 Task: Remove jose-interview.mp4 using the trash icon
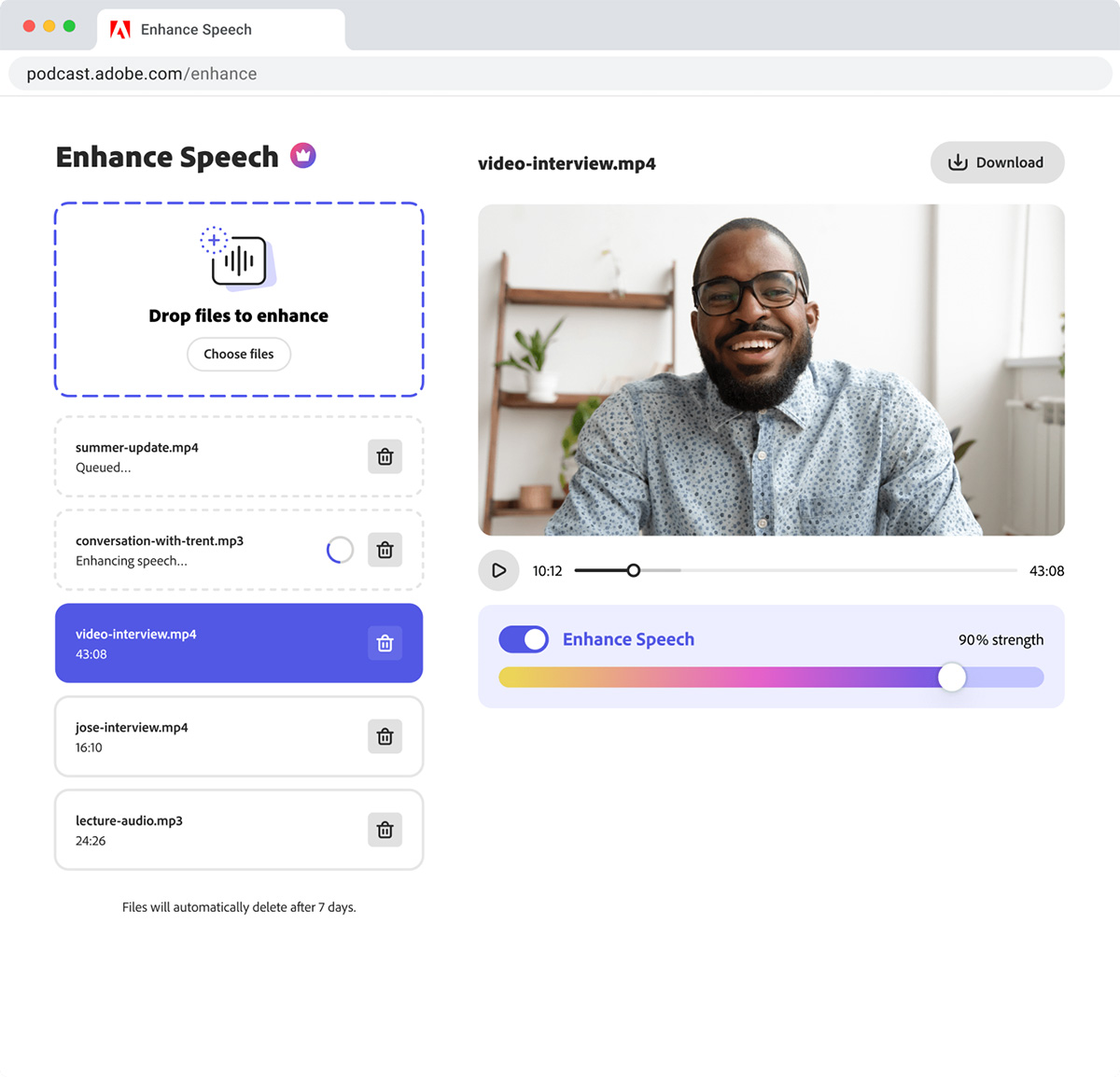tap(385, 736)
